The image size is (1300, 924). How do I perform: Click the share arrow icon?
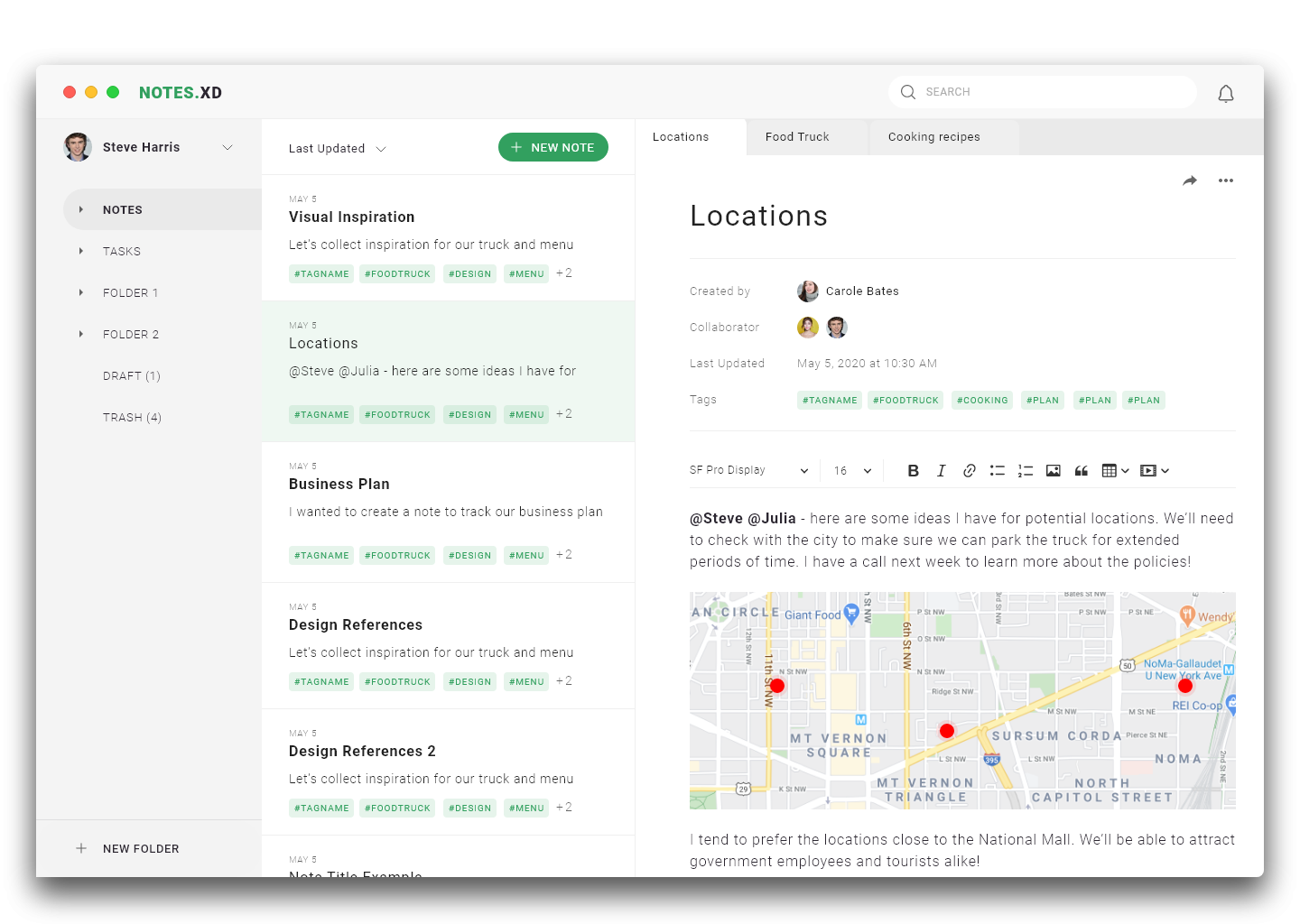[x=1190, y=180]
